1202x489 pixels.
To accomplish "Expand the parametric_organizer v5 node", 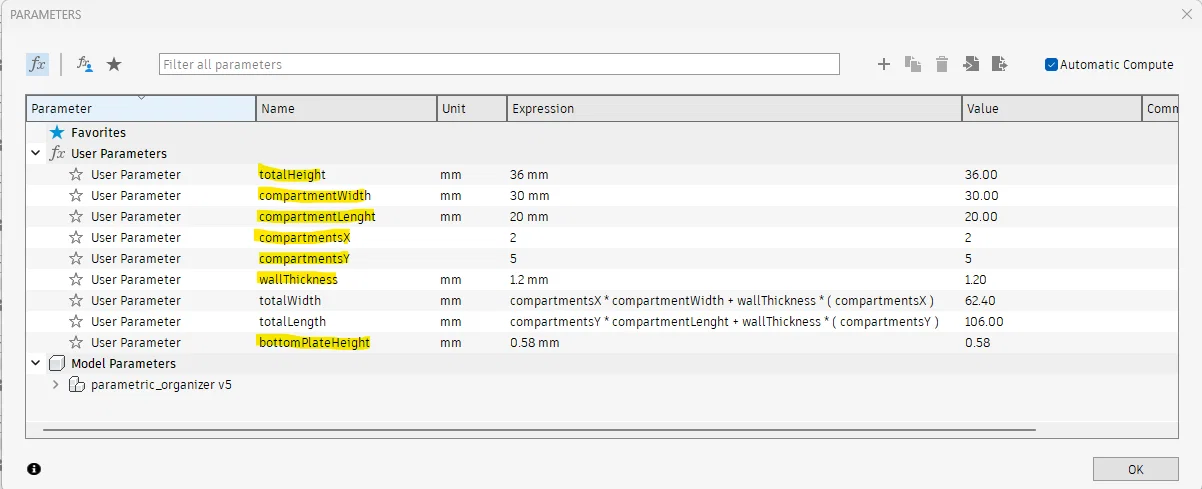I will coord(55,385).
